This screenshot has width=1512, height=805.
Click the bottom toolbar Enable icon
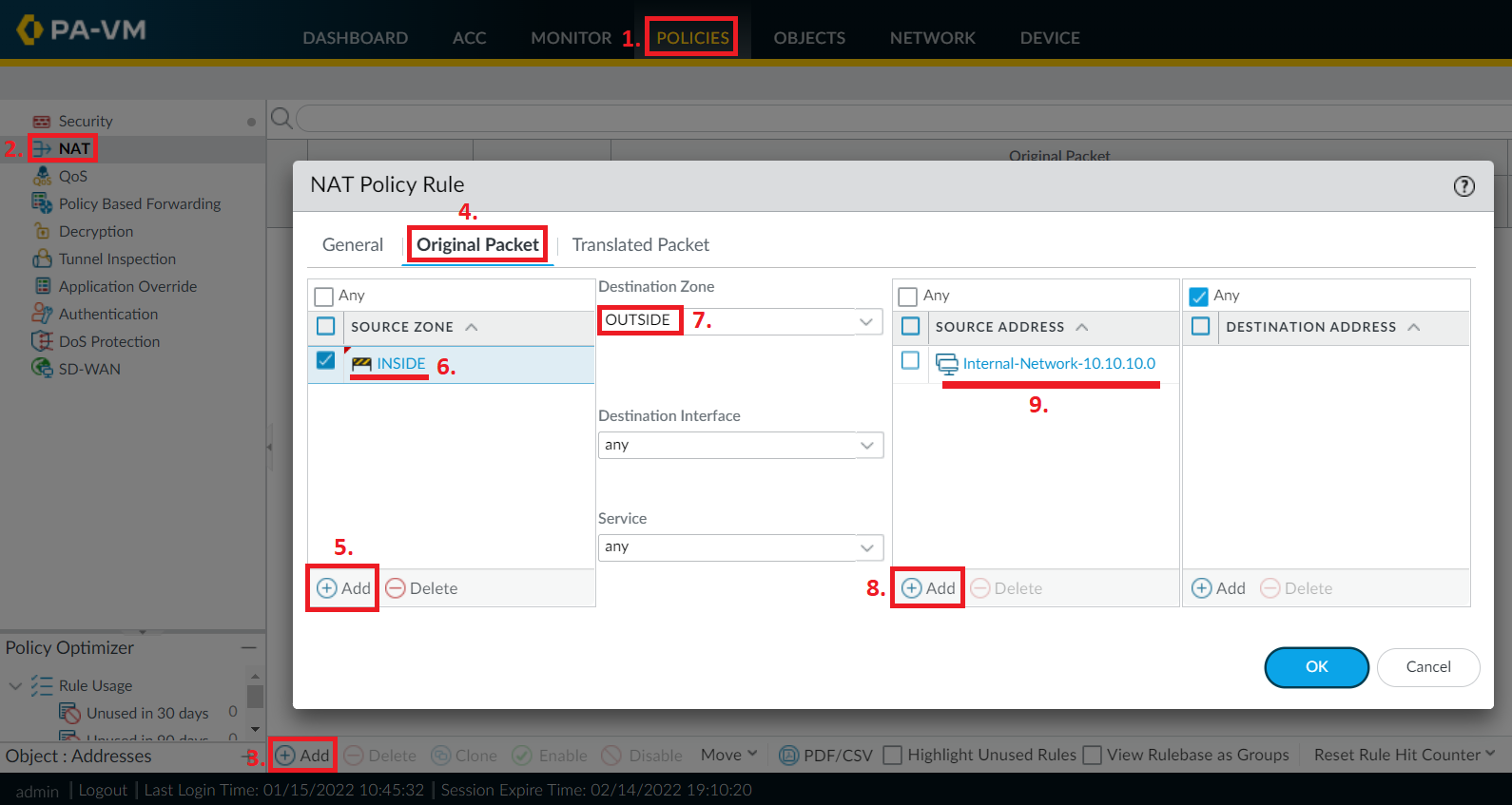tap(522, 756)
